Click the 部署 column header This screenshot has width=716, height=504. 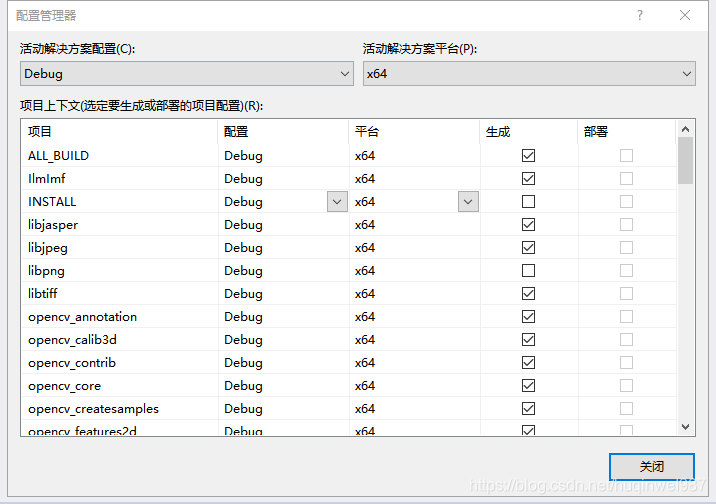[626, 132]
